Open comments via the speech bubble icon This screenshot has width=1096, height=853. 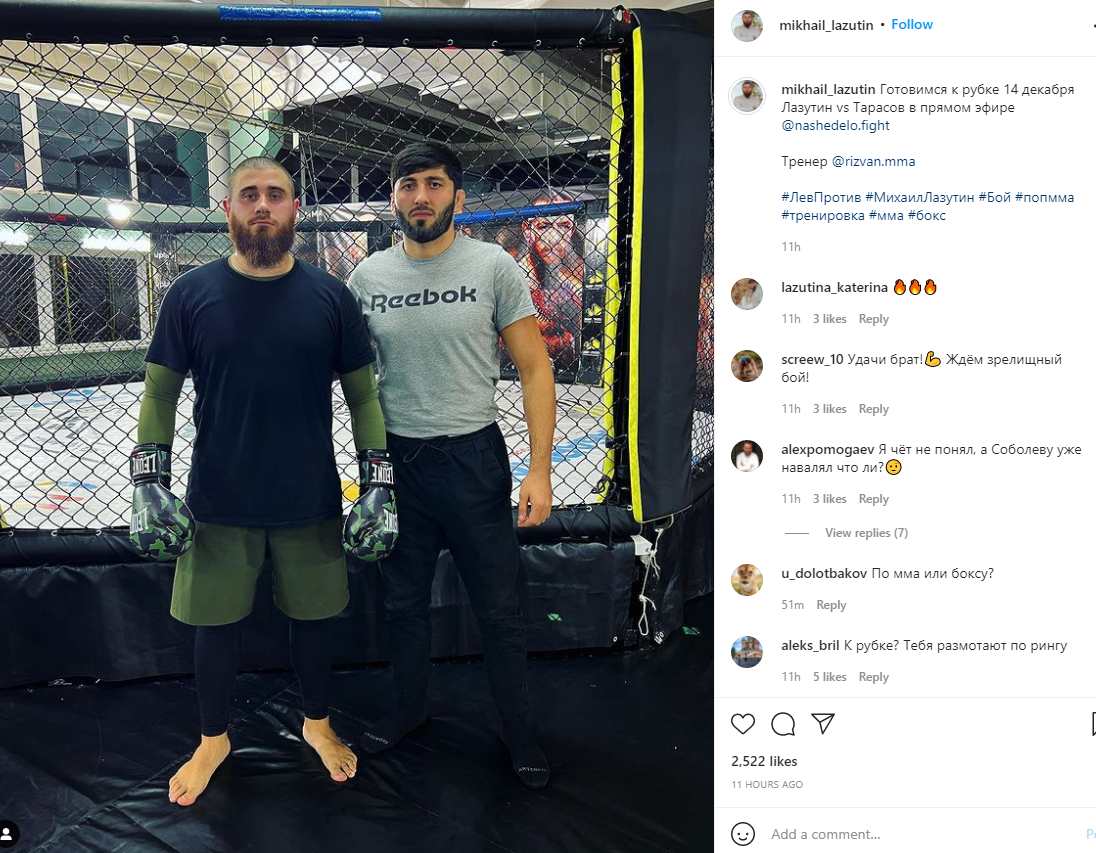[x=783, y=724]
